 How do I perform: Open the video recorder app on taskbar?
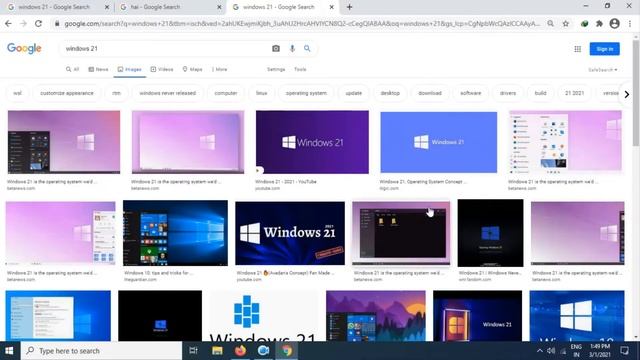263,351
